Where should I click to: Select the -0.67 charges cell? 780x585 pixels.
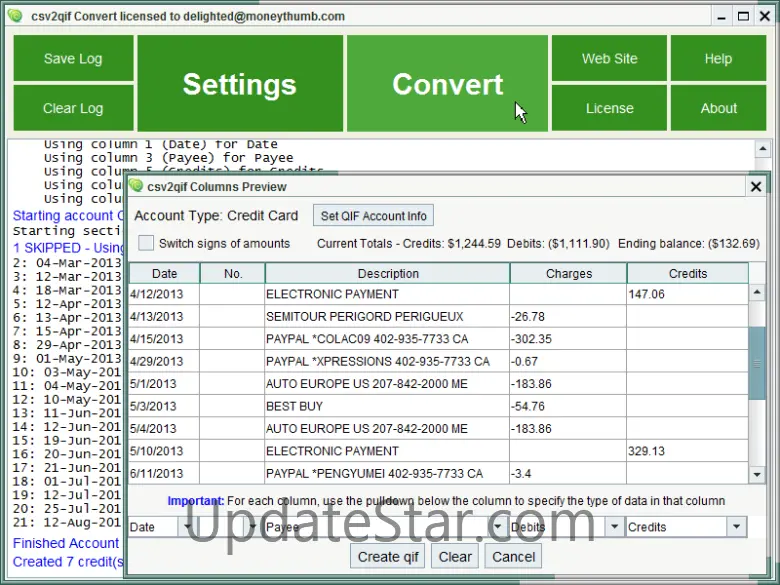568,361
